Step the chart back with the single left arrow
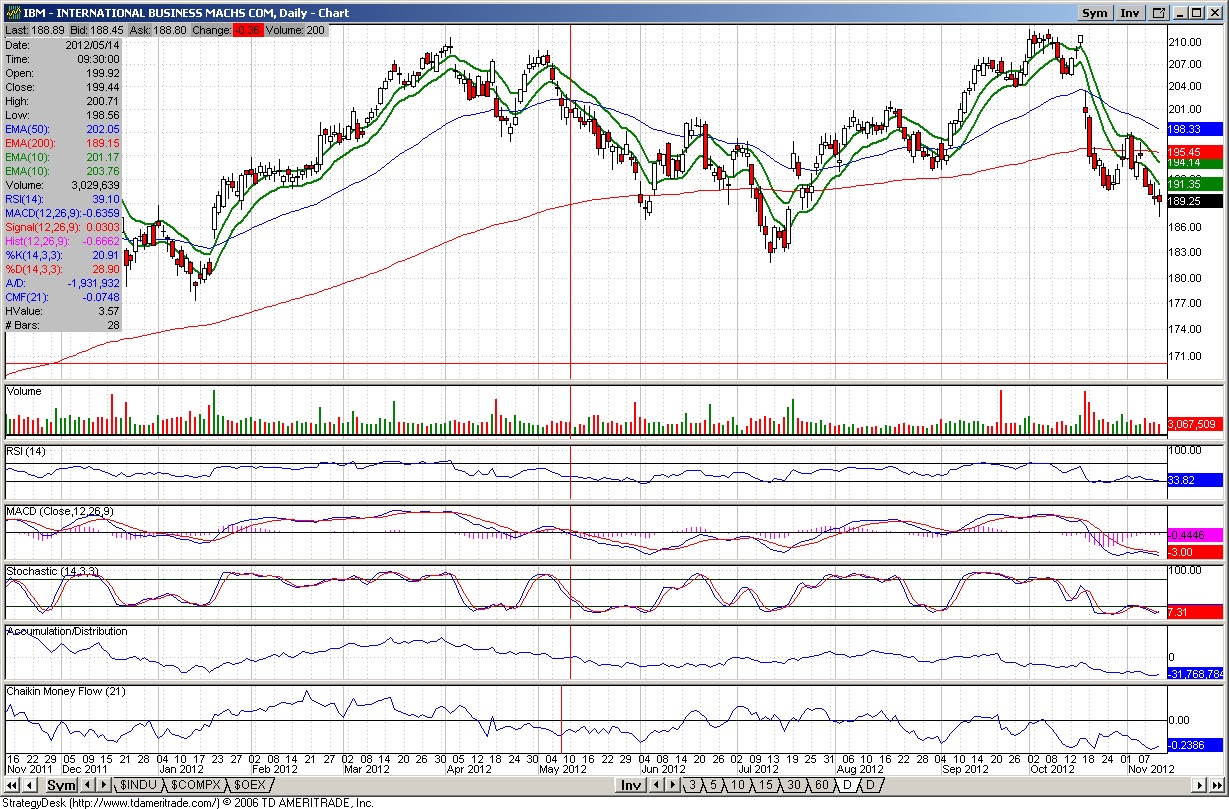The width and height of the screenshot is (1229, 809). 30,785
